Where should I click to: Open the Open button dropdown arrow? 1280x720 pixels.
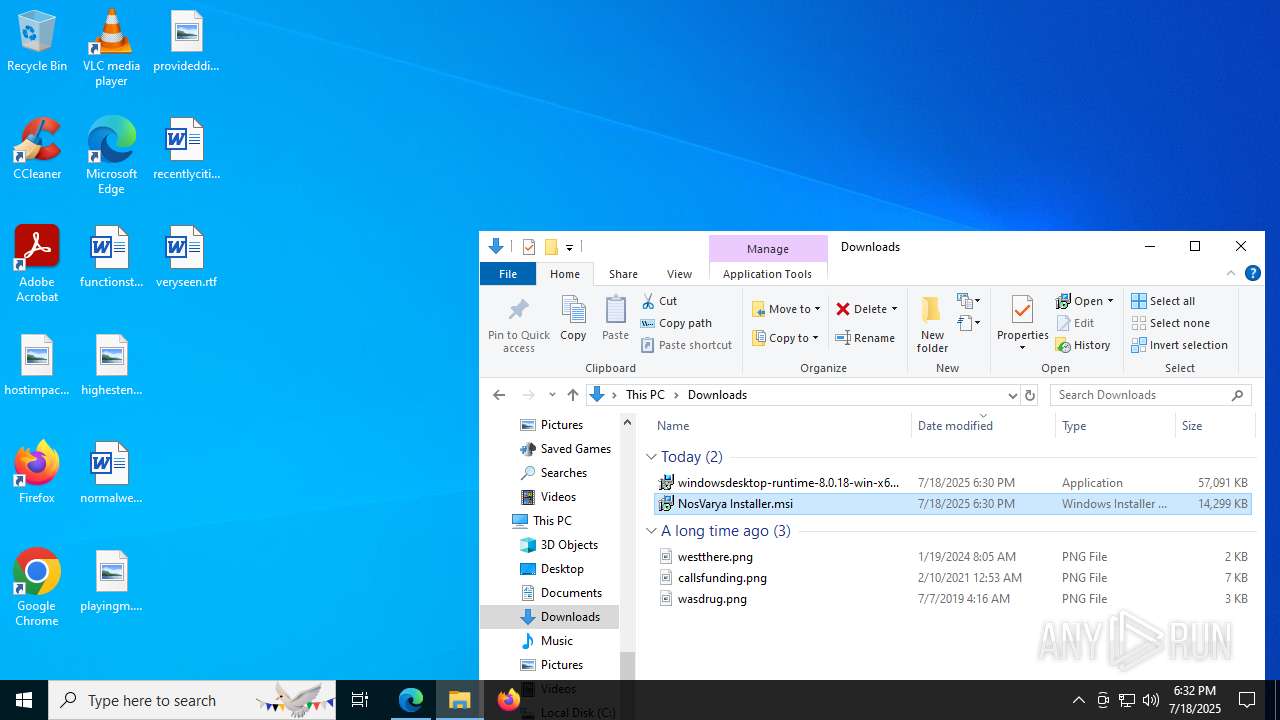(x=1110, y=301)
